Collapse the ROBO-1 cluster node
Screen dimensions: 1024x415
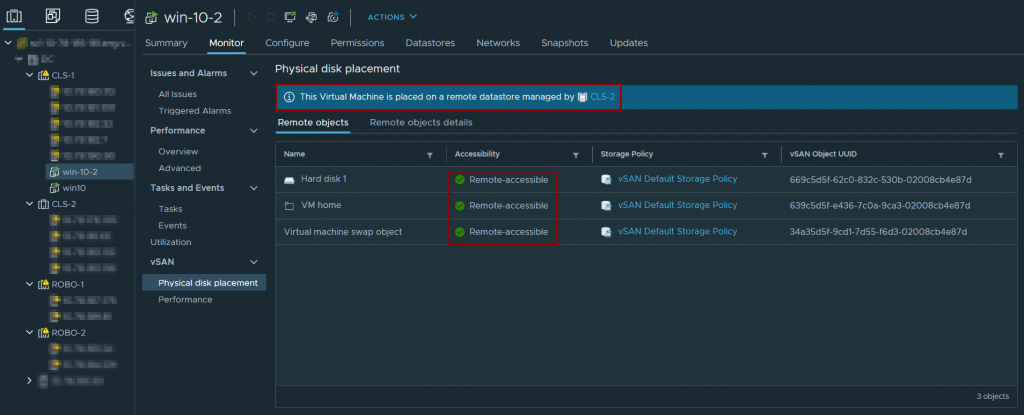(x=27, y=284)
